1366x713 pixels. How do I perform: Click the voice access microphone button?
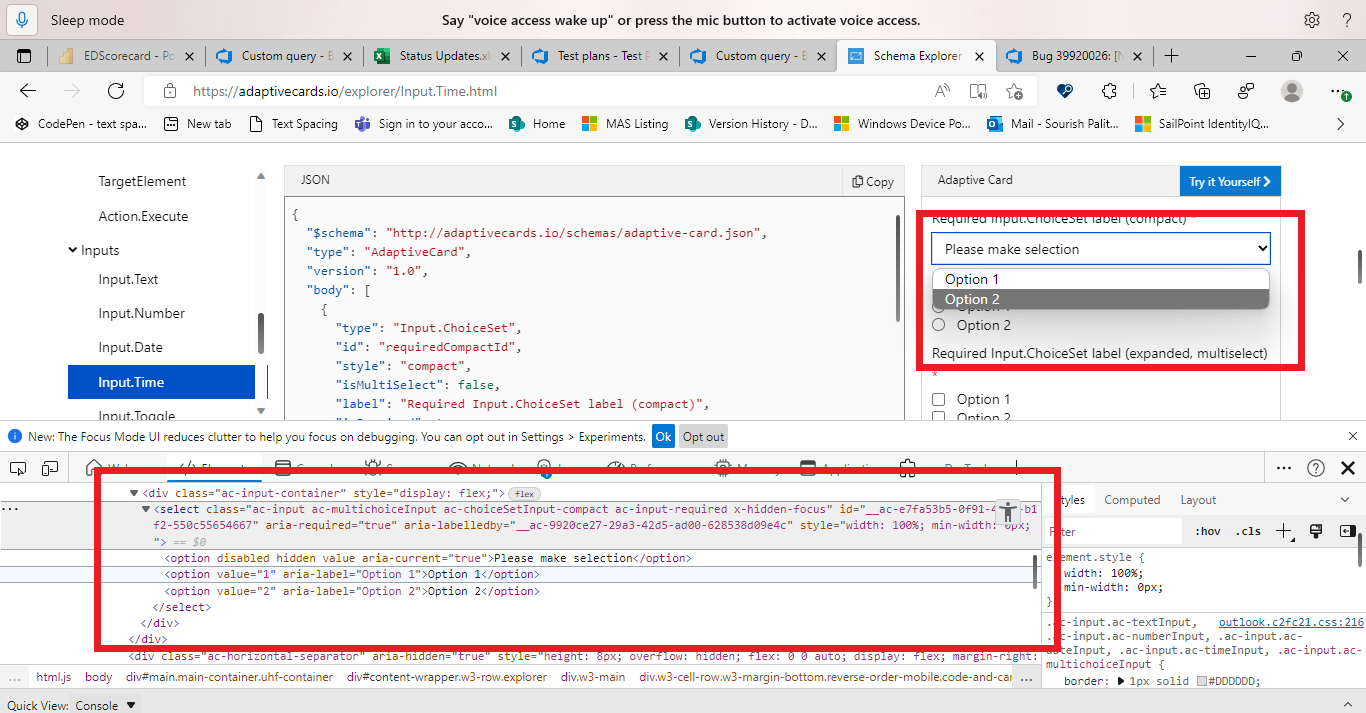(22, 20)
